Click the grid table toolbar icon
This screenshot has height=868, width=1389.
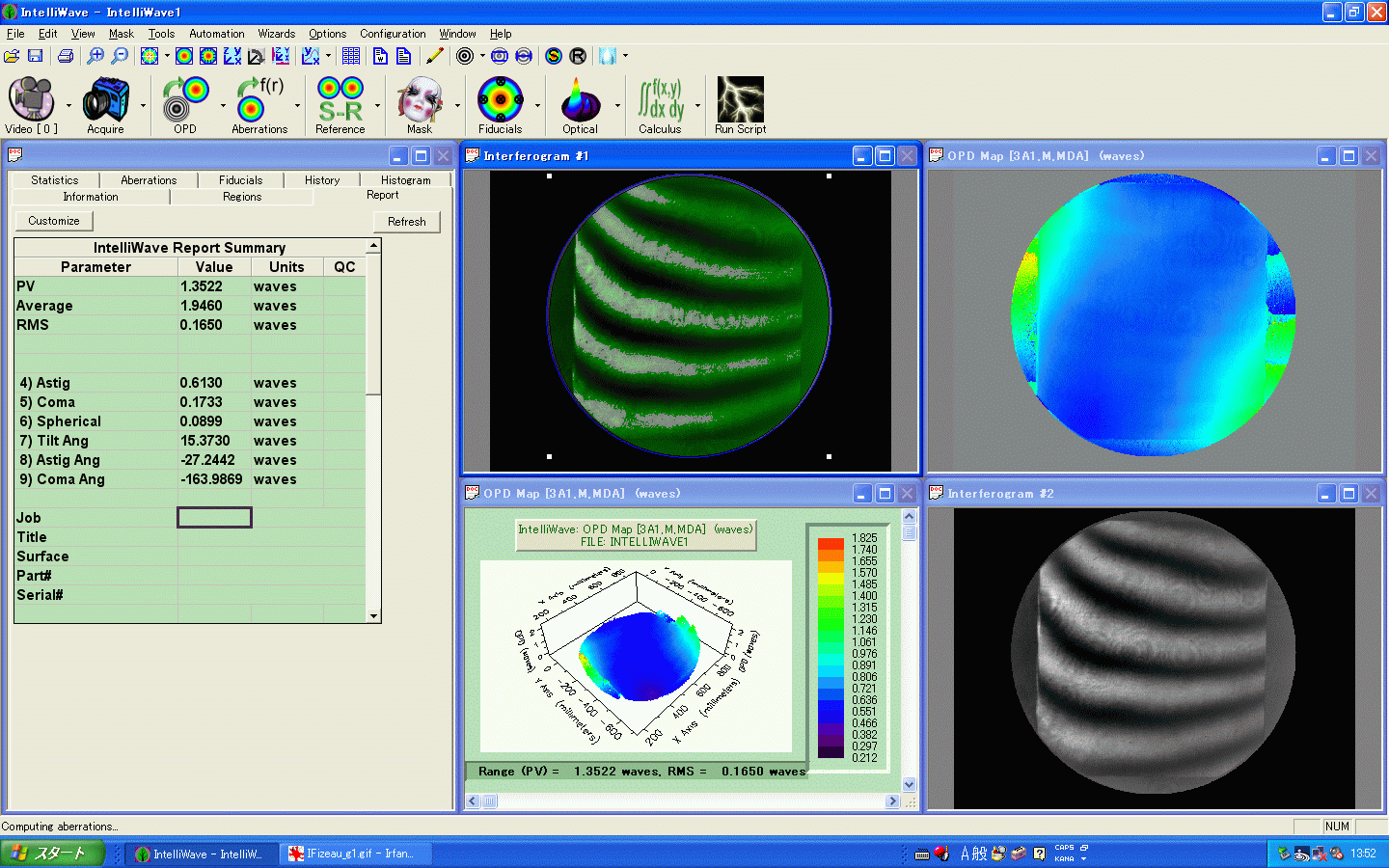point(351,56)
